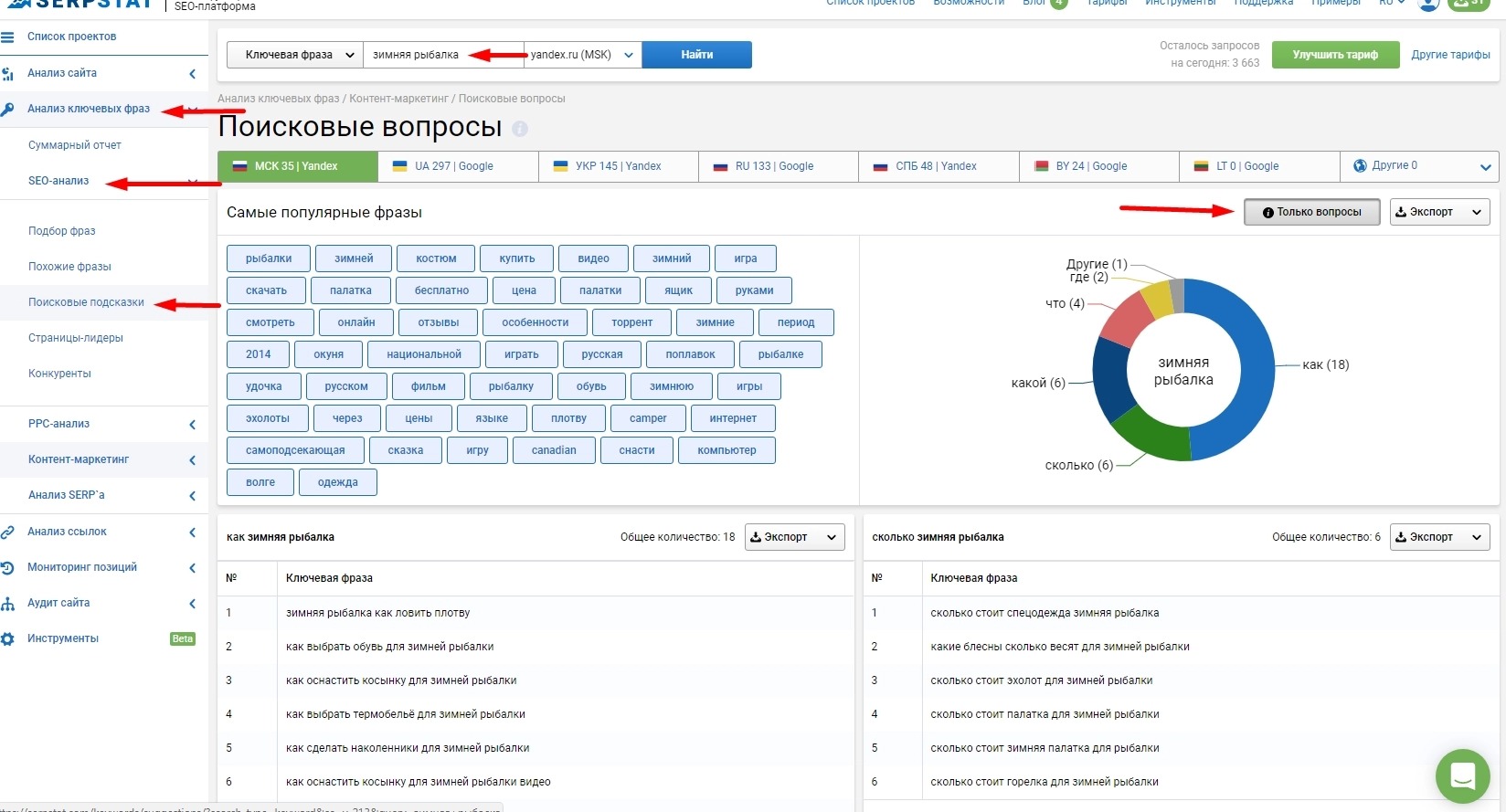
Task: Expand the Контент-маркетинг section chevron
Action: [x=192, y=460]
